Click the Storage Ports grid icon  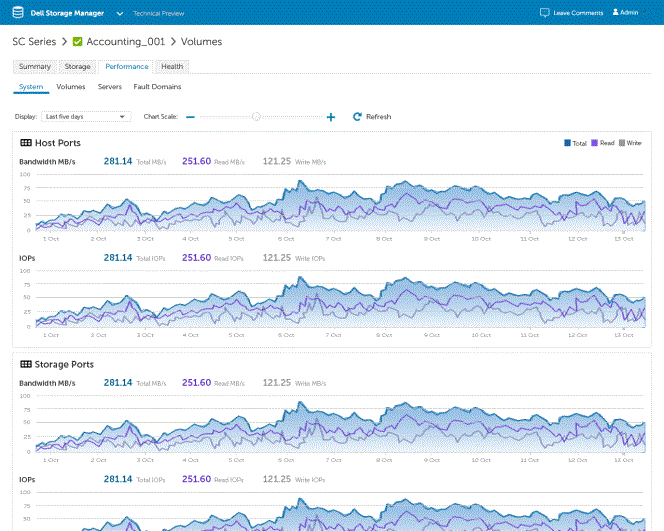[26, 364]
